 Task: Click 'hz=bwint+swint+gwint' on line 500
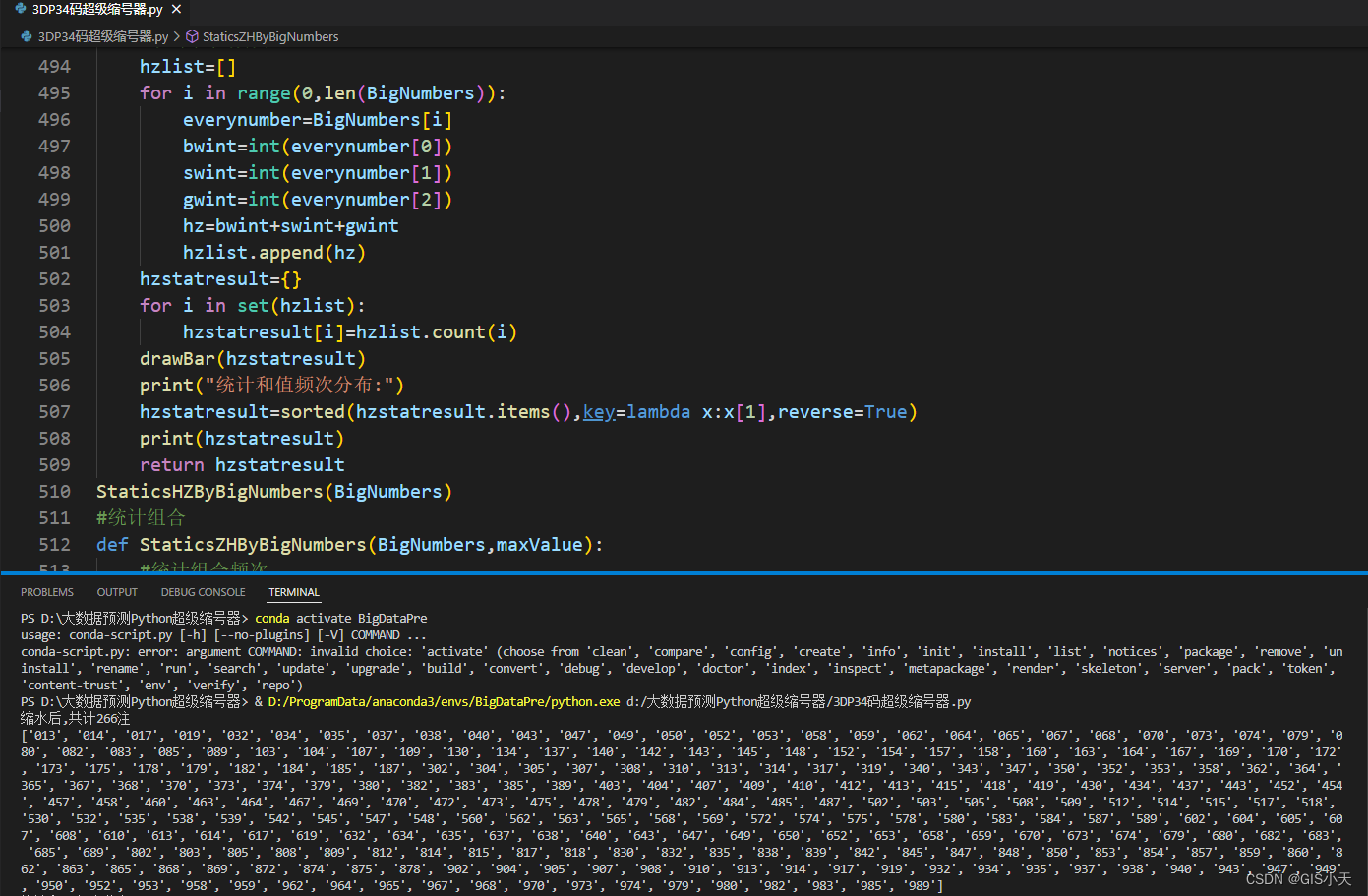tap(291, 226)
